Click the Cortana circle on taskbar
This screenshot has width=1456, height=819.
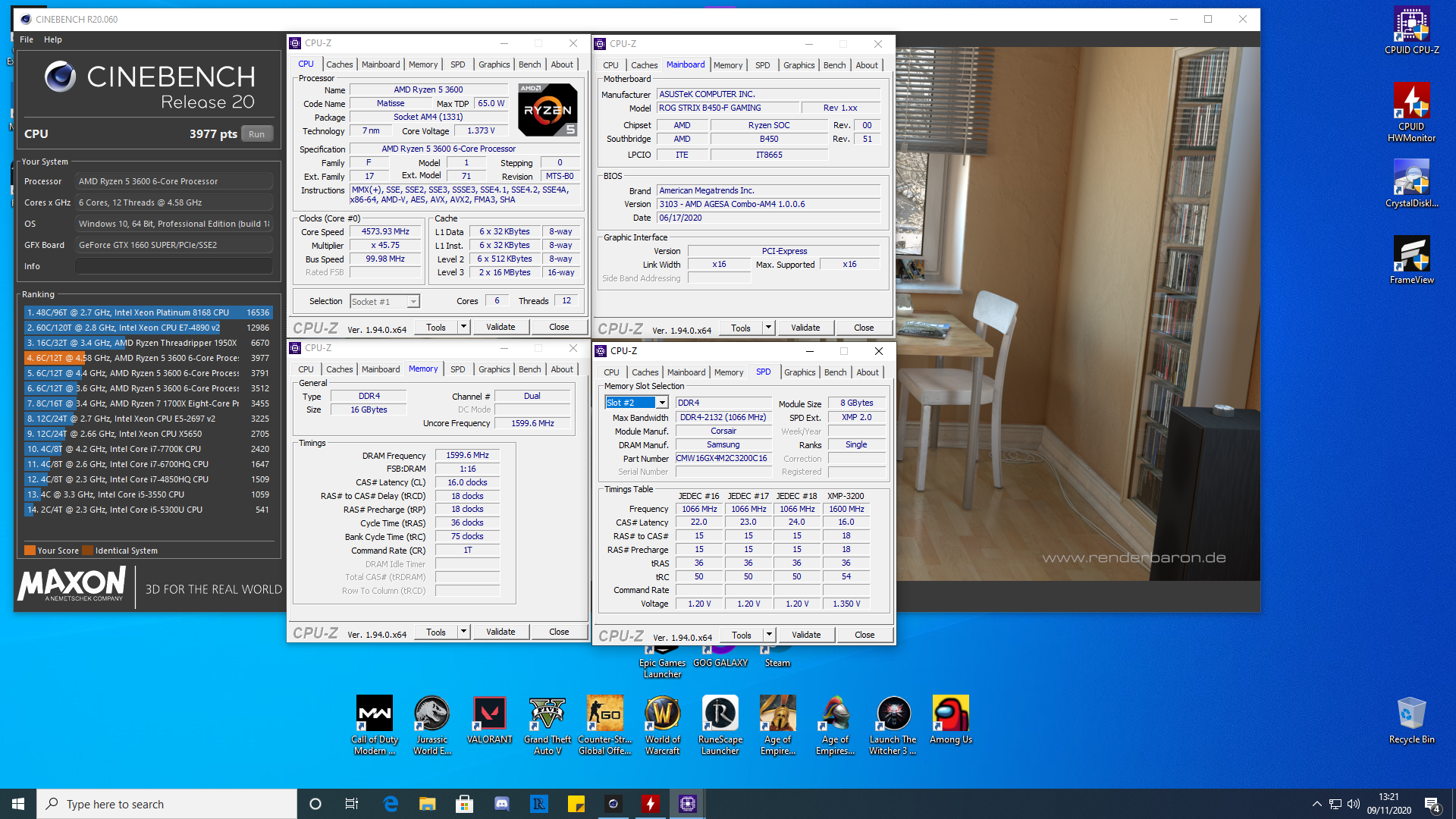pyautogui.click(x=315, y=804)
